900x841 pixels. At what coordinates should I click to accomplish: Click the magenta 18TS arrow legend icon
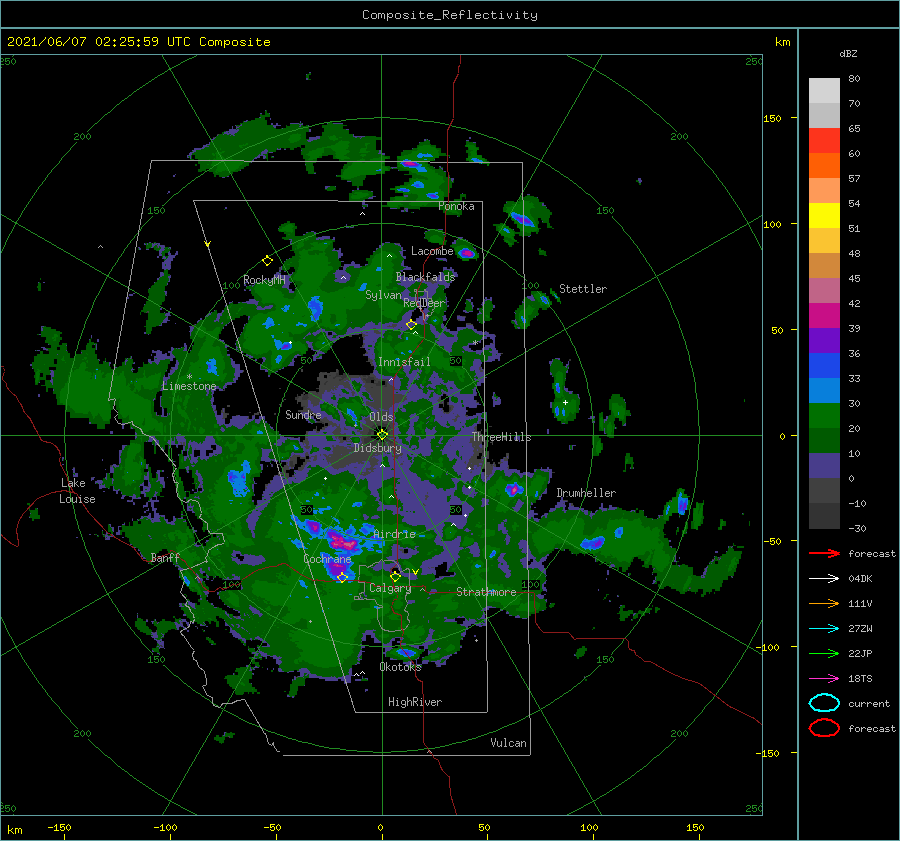[824, 679]
